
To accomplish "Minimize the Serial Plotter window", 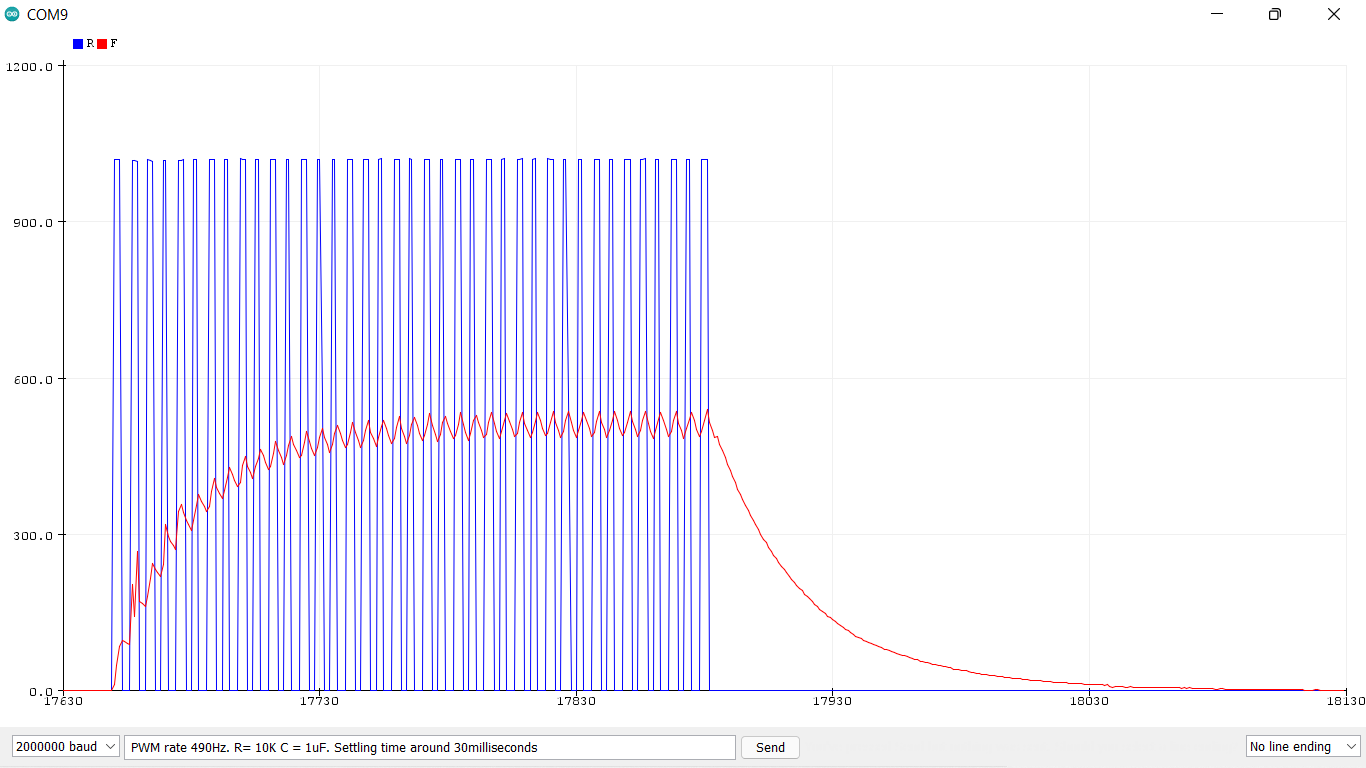I will (1216, 14).
